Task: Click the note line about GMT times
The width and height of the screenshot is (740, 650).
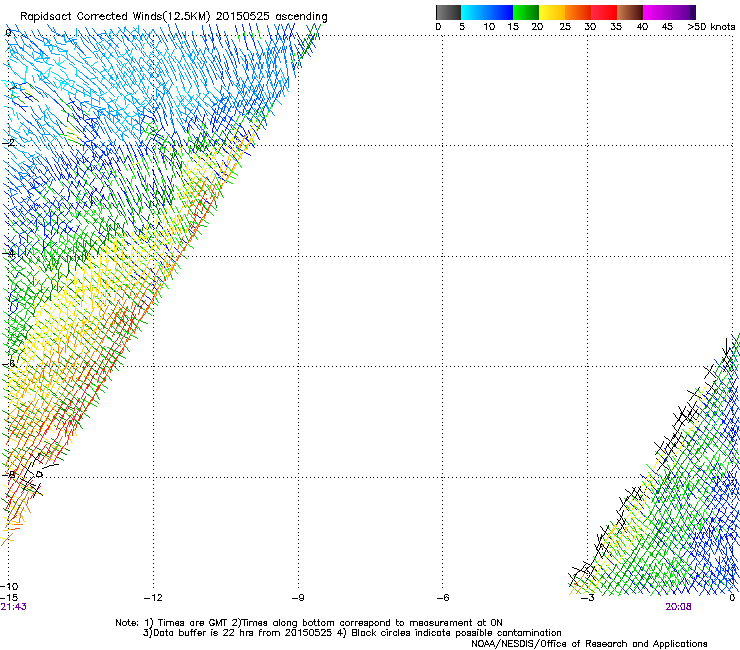Action: coord(309,623)
